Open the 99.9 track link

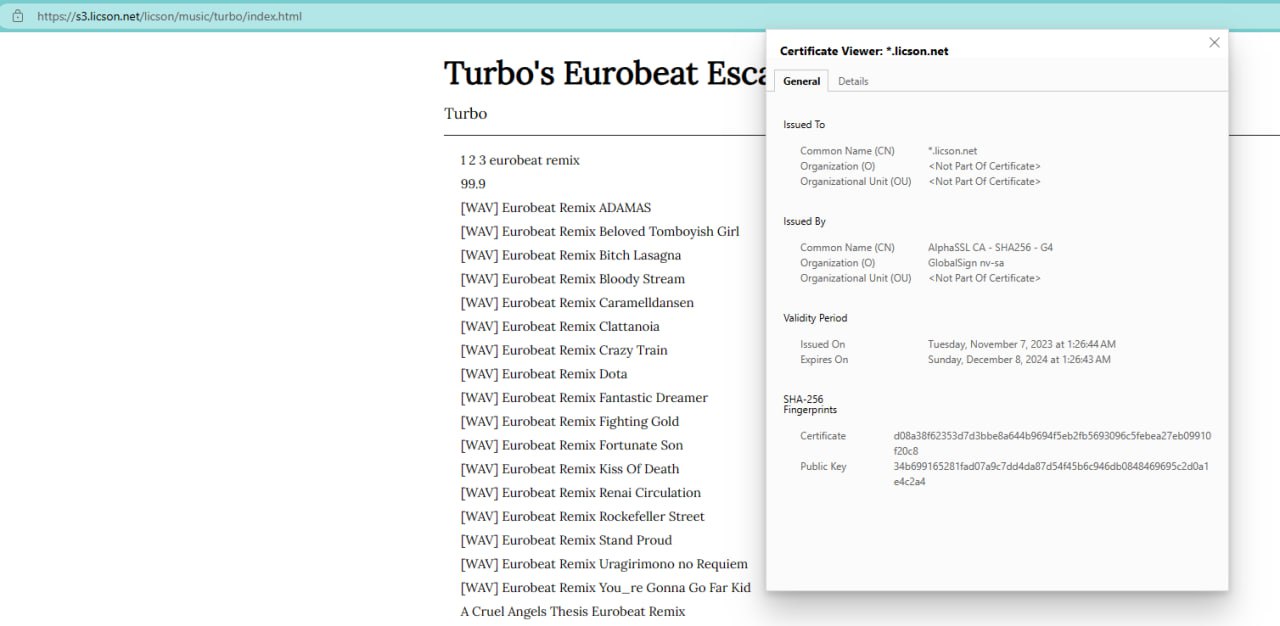(473, 184)
